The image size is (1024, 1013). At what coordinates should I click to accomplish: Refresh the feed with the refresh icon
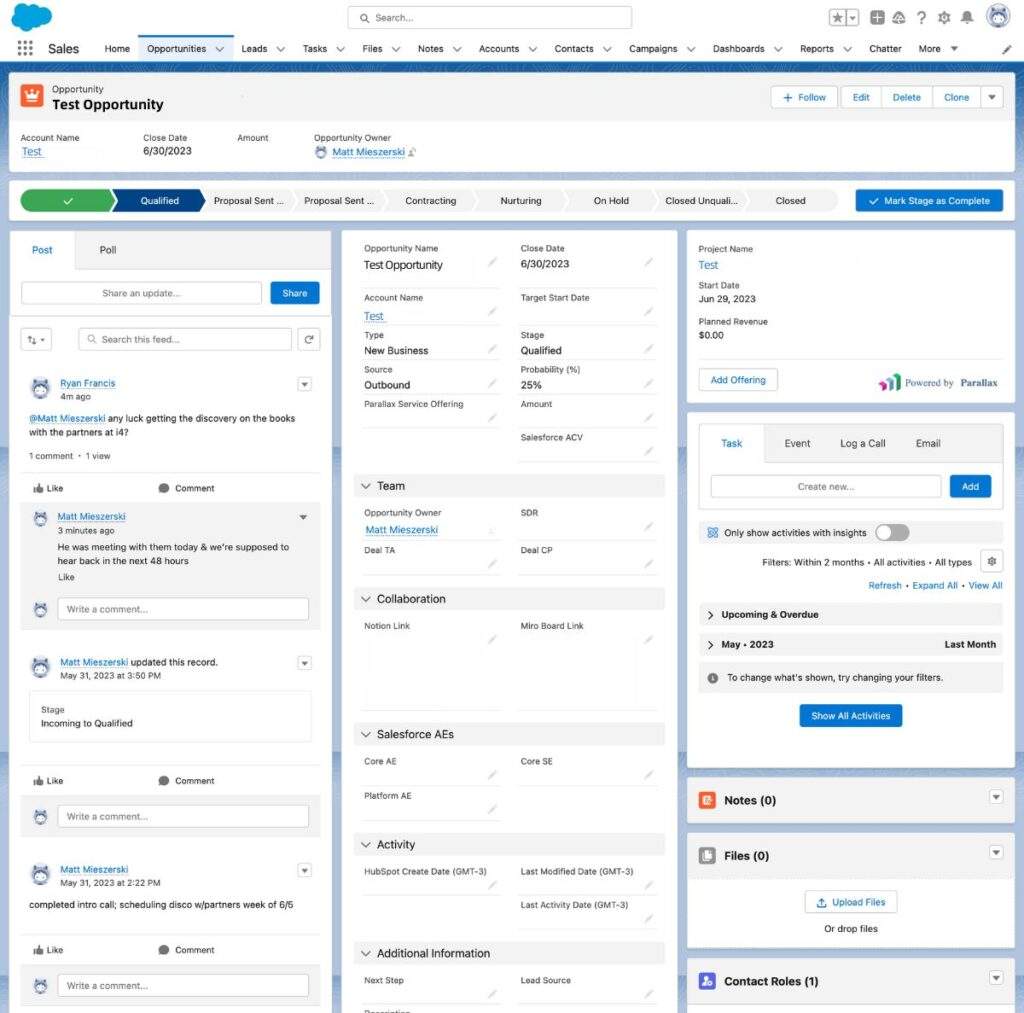pyautogui.click(x=309, y=340)
